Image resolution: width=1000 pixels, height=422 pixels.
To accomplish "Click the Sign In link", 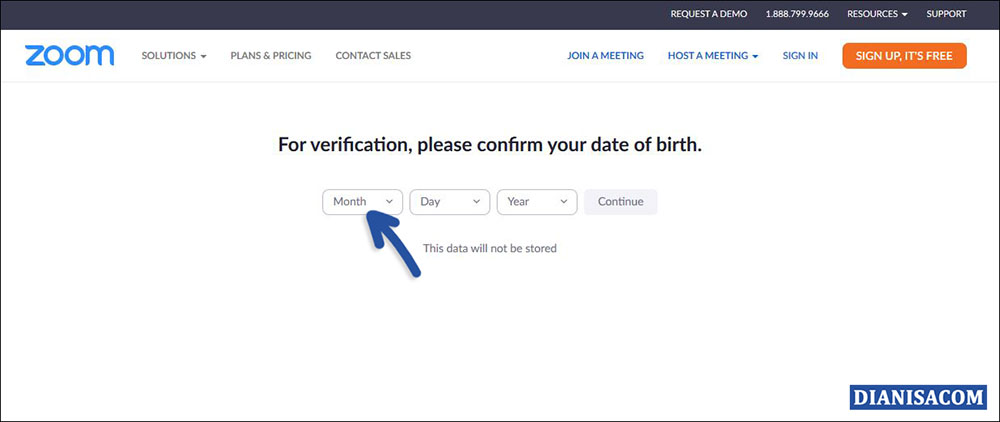I will [x=800, y=56].
